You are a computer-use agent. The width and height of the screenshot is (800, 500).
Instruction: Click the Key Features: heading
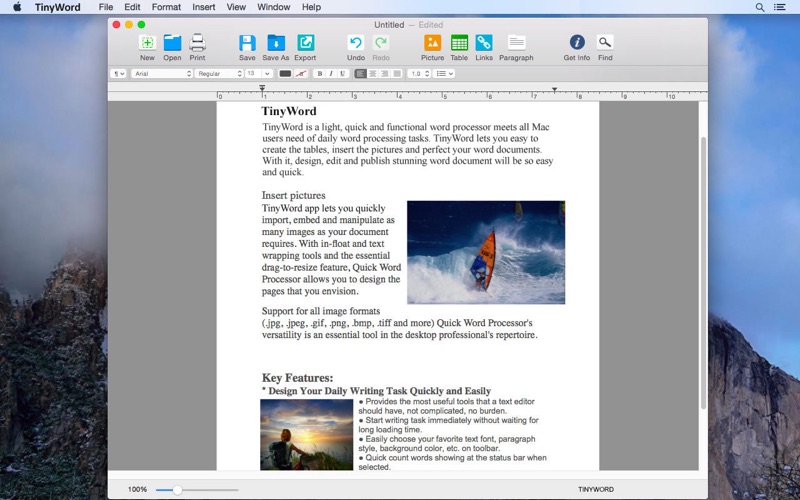(297, 378)
